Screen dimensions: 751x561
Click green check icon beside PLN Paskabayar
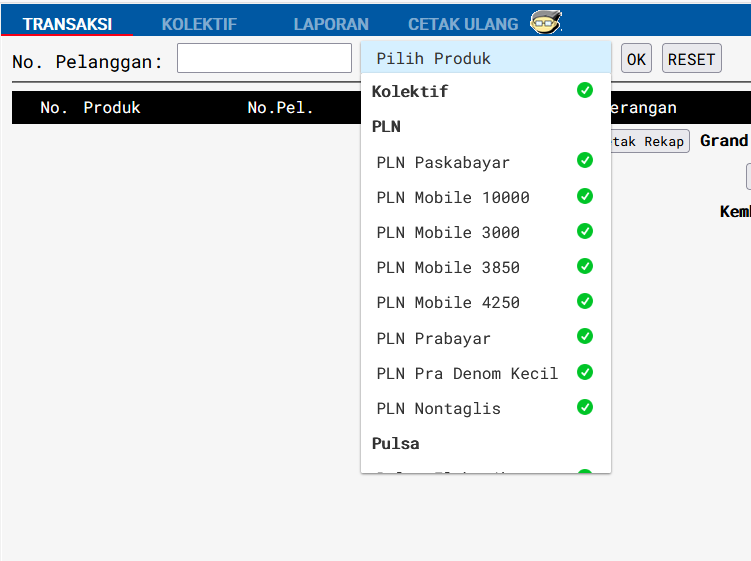(585, 160)
